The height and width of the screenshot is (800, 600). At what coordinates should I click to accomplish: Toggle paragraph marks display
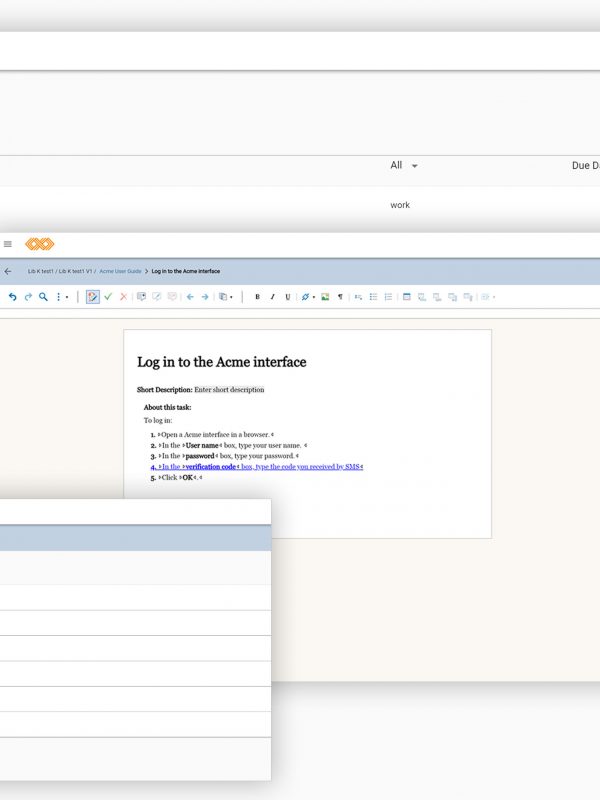coord(340,296)
